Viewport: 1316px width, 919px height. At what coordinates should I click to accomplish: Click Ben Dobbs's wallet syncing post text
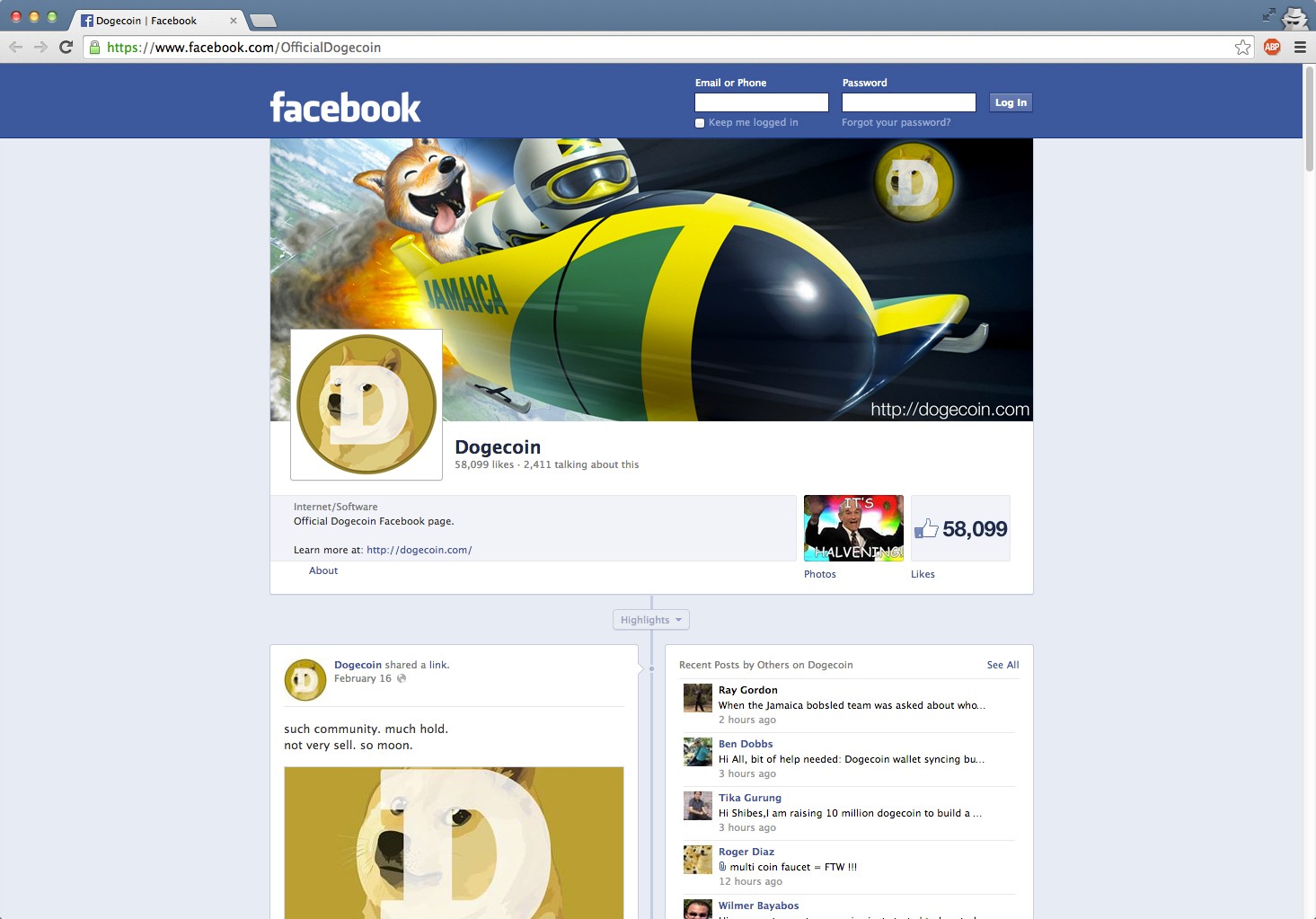852,759
